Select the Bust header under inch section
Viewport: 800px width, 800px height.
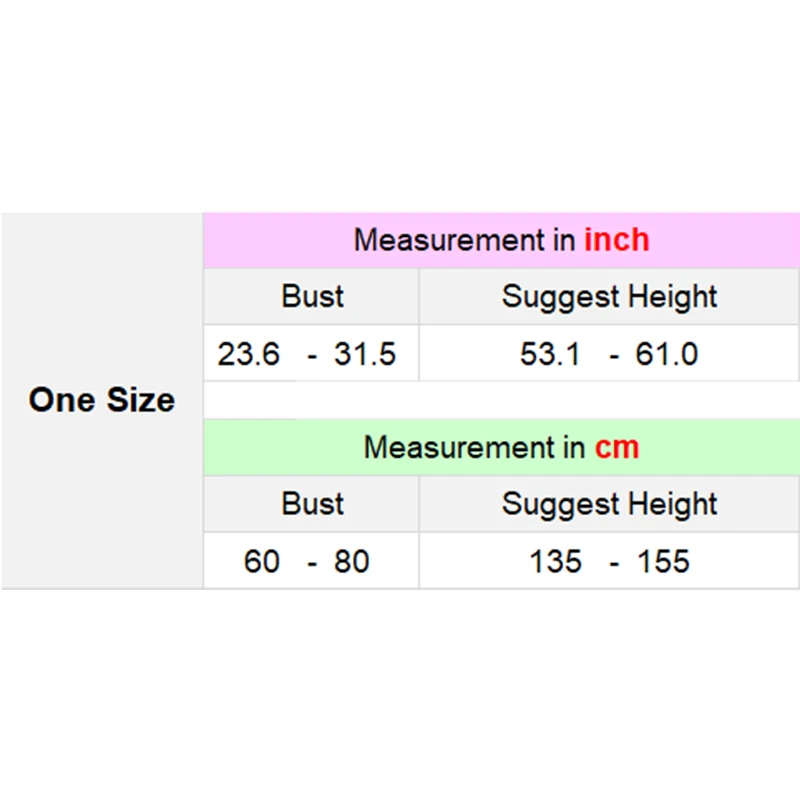312,296
